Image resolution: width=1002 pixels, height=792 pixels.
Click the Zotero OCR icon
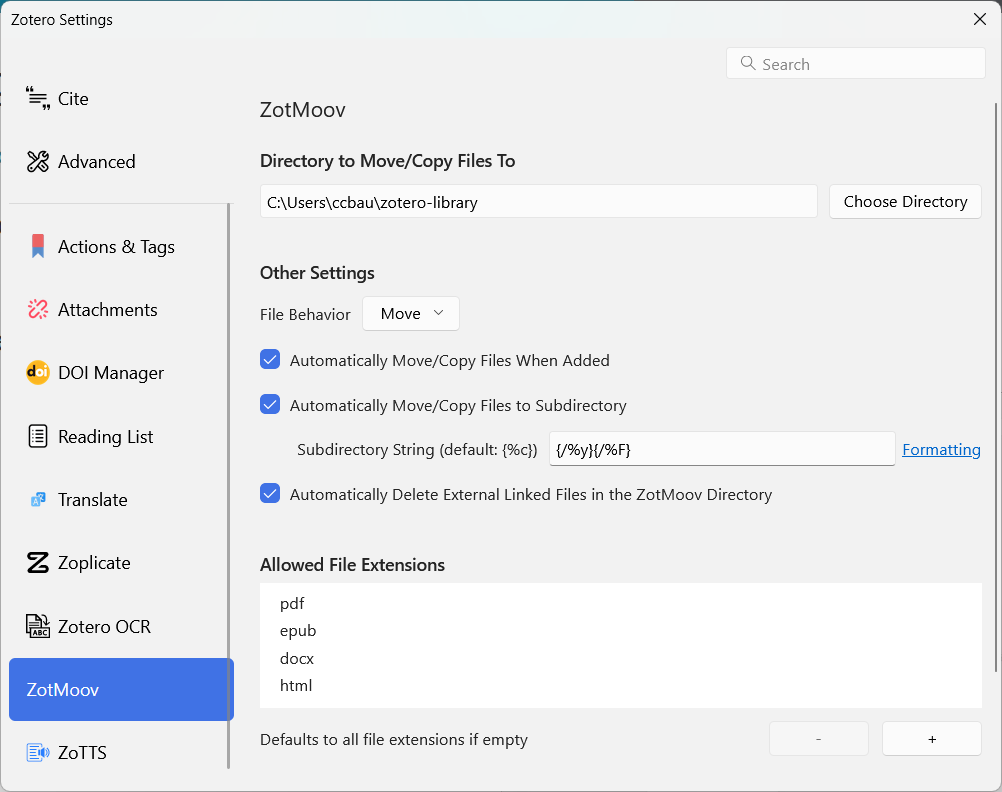pos(38,627)
